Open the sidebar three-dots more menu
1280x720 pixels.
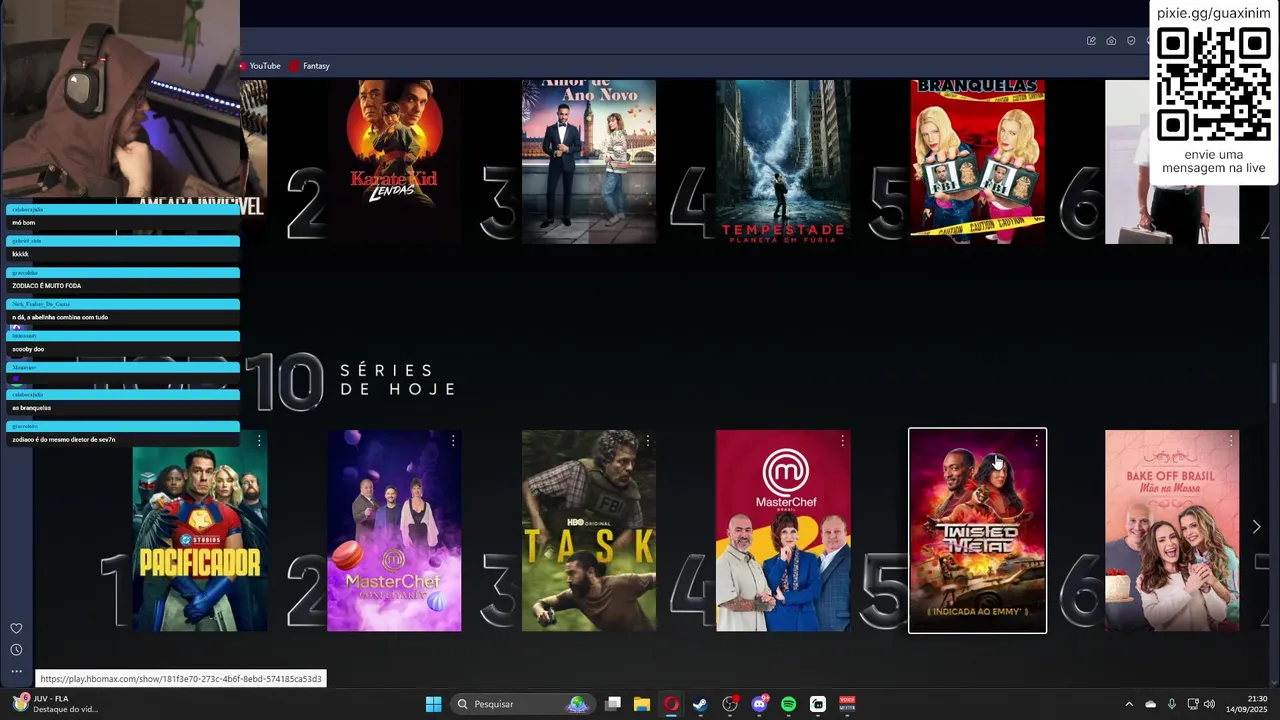(x=16, y=671)
